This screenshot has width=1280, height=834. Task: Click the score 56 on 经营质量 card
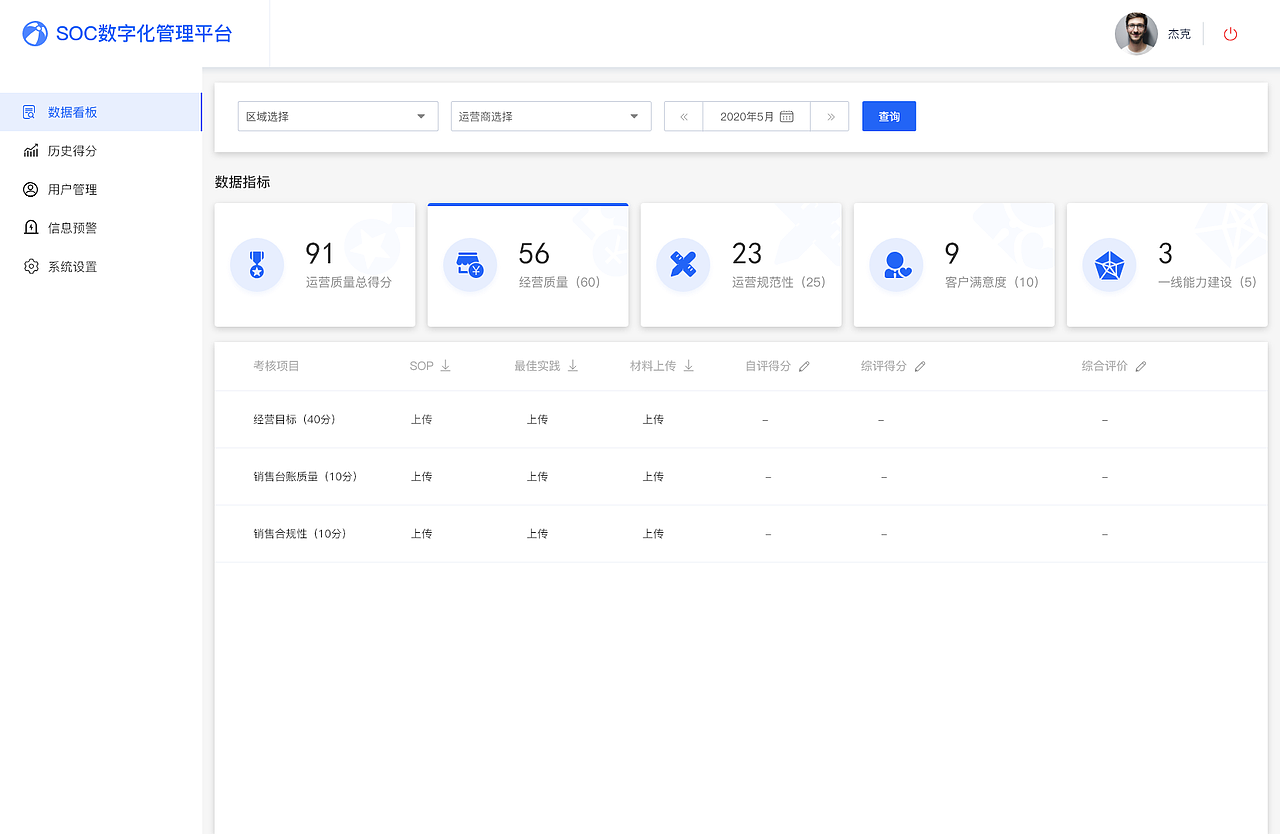click(534, 253)
